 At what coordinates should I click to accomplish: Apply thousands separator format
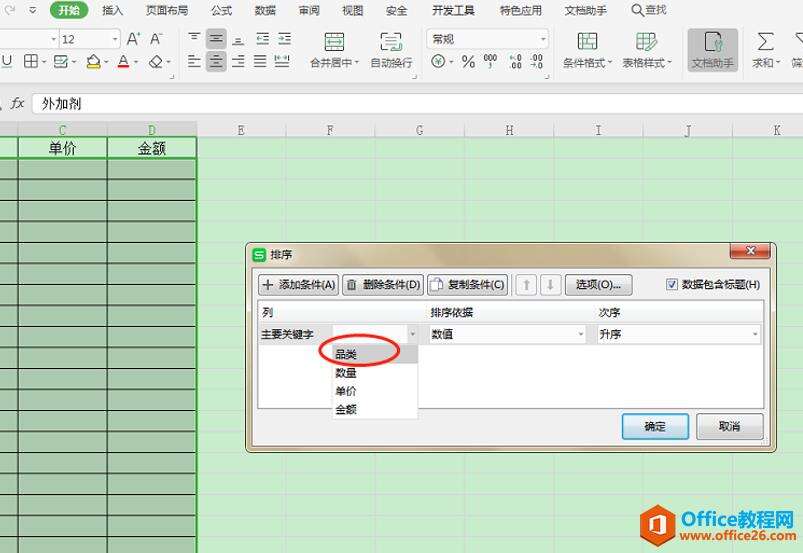click(x=491, y=62)
